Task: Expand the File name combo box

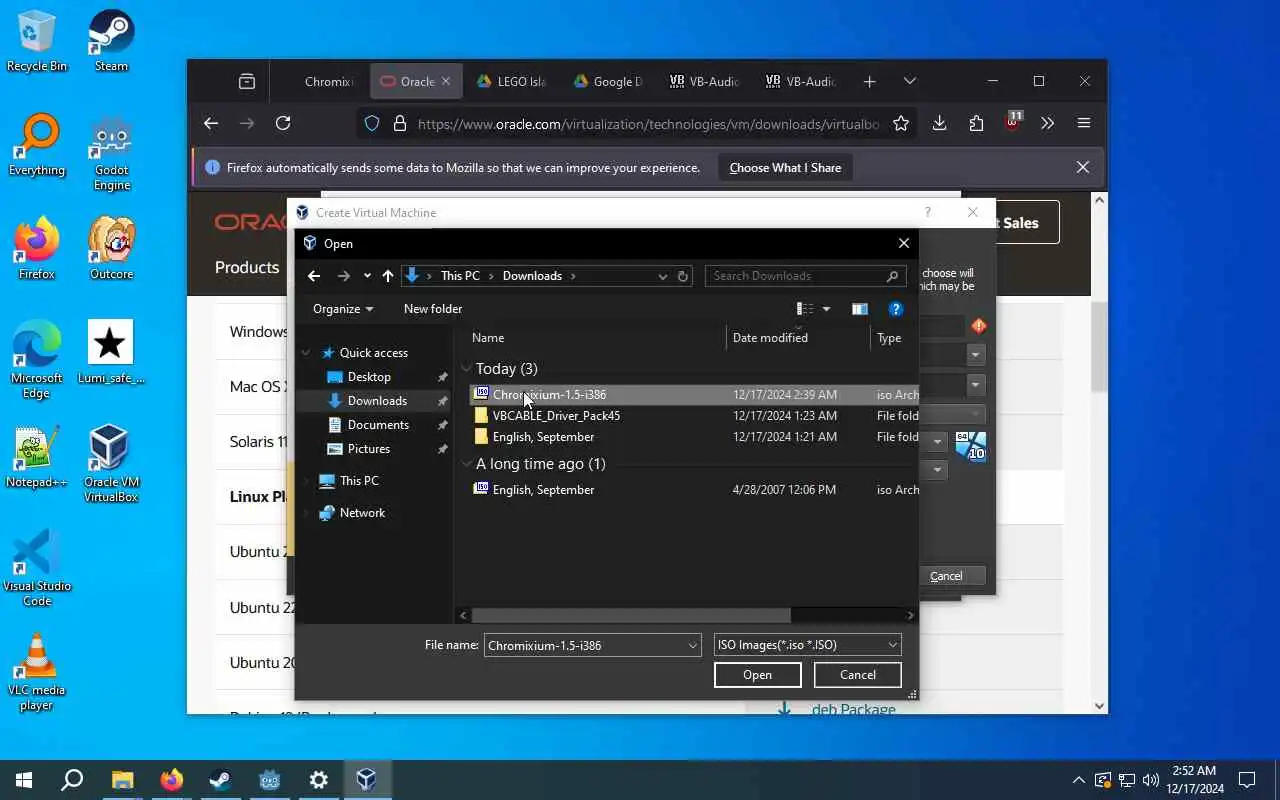Action: click(x=692, y=646)
